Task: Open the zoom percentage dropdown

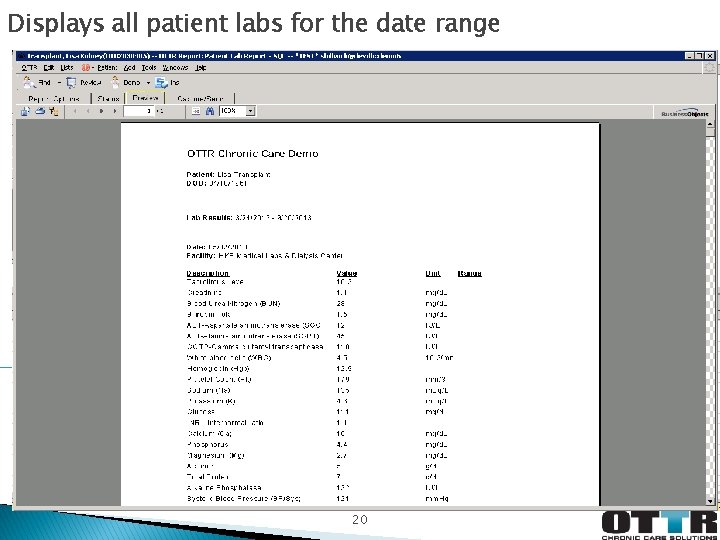Action: 250,111
